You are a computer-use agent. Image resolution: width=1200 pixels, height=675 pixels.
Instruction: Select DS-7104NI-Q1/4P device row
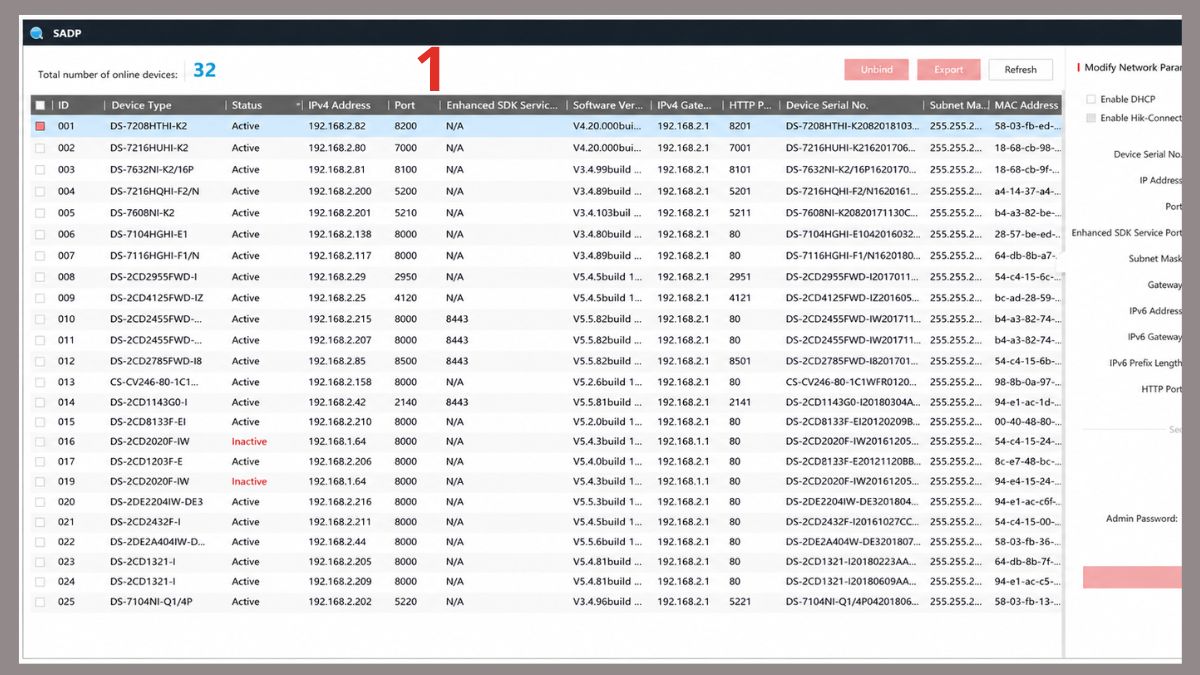tap(545, 602)
